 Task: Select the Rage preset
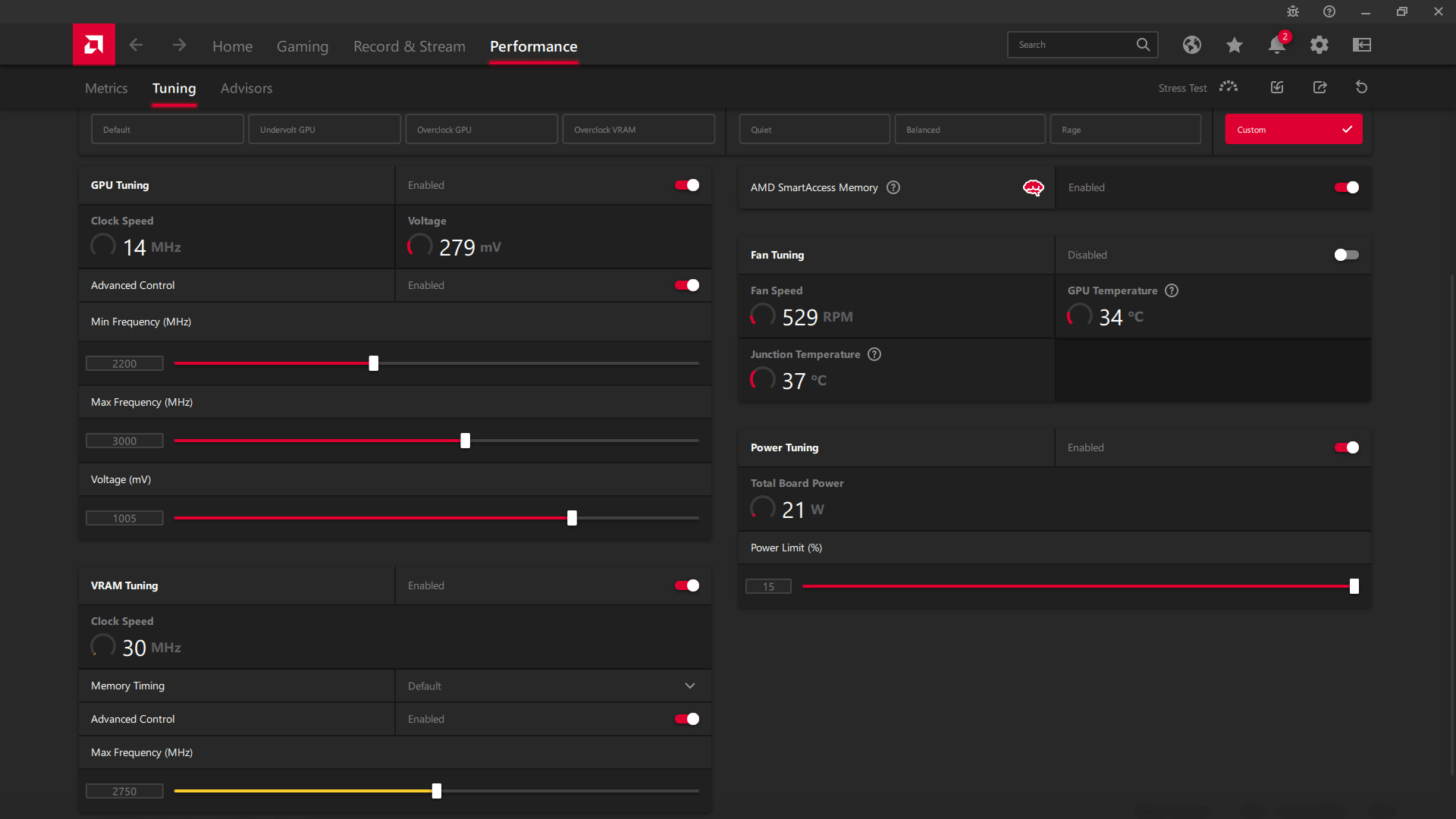click(x=1125, y=129)
